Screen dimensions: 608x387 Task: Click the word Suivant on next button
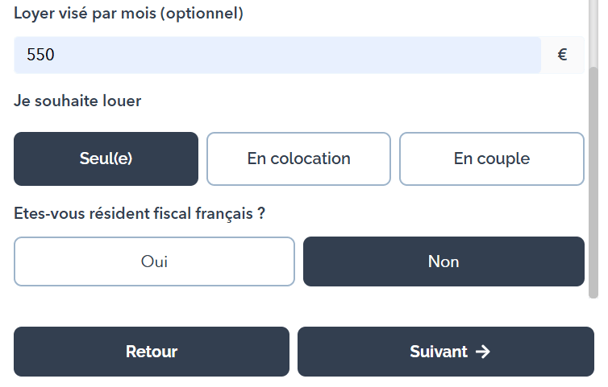tap(439, 352)
